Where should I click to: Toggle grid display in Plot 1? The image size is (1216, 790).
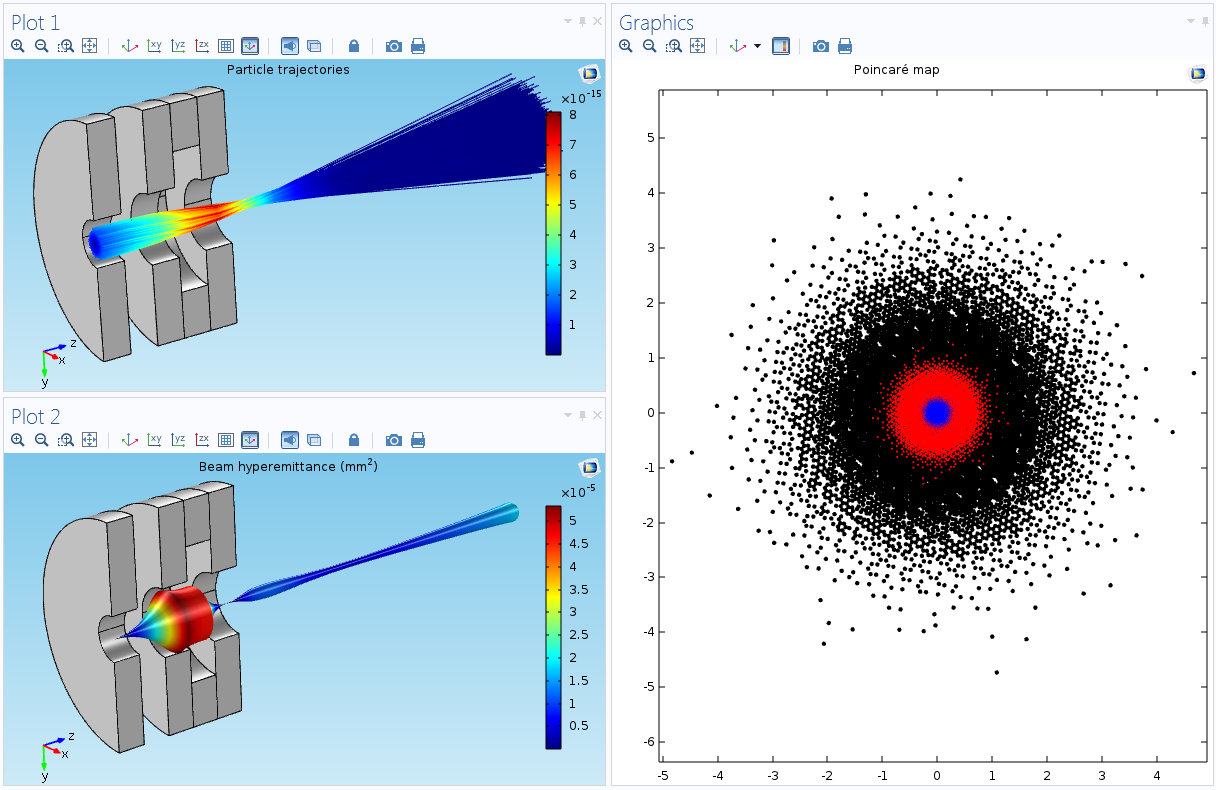pyautogui.click(x=226, y=46)
